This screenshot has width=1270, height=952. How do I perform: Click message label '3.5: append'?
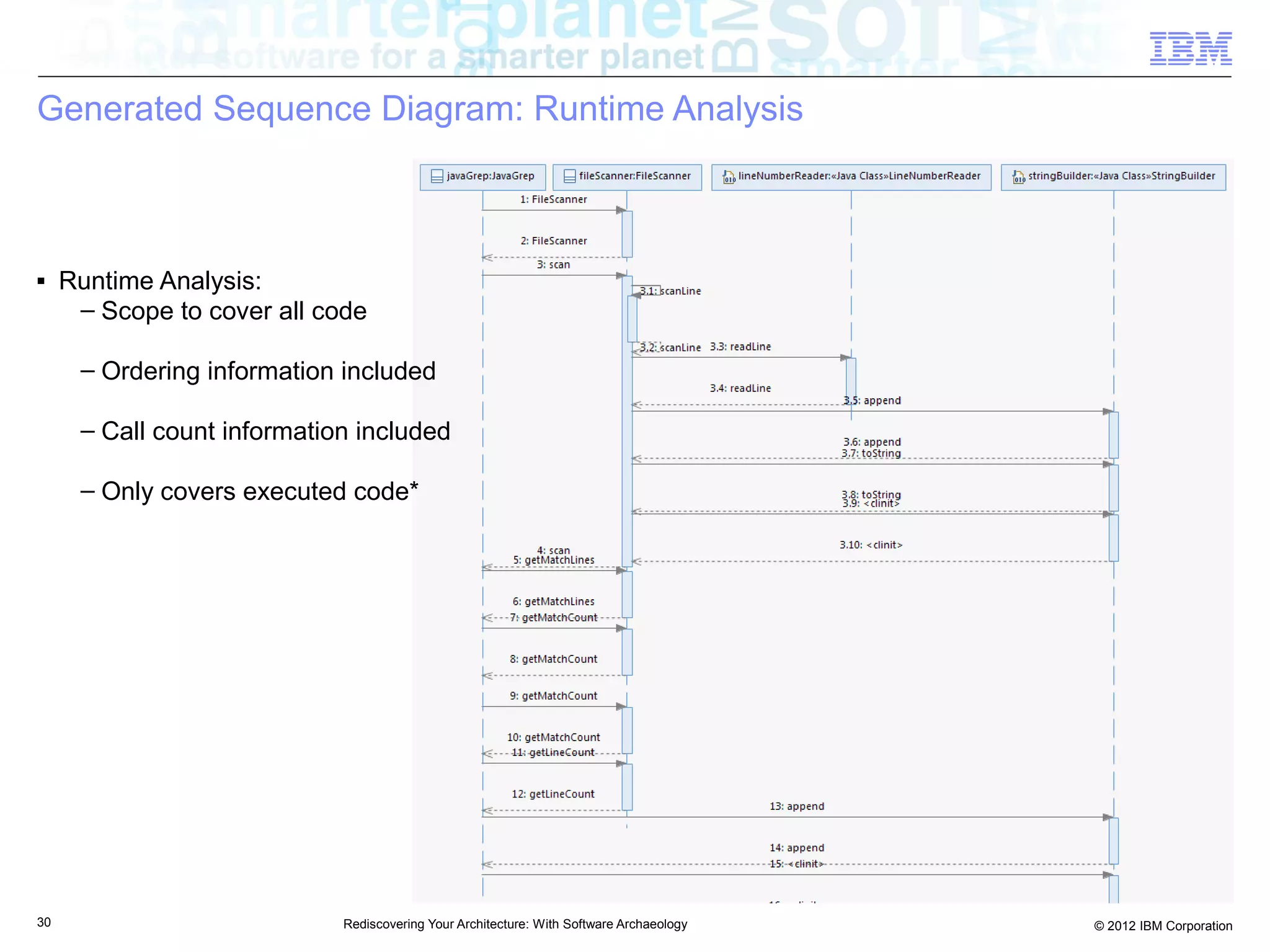click(x=872, y=401)
